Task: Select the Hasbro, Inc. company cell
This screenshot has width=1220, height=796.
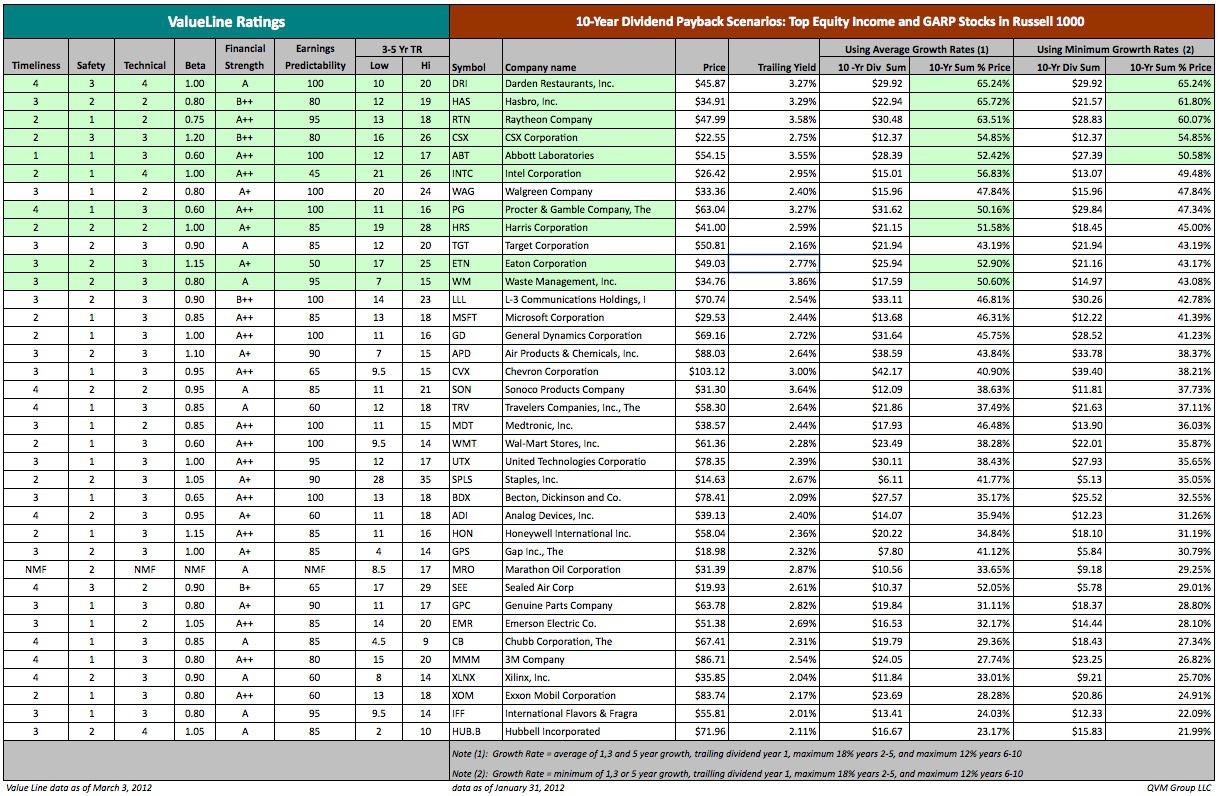Action: [x=589, y=102]
